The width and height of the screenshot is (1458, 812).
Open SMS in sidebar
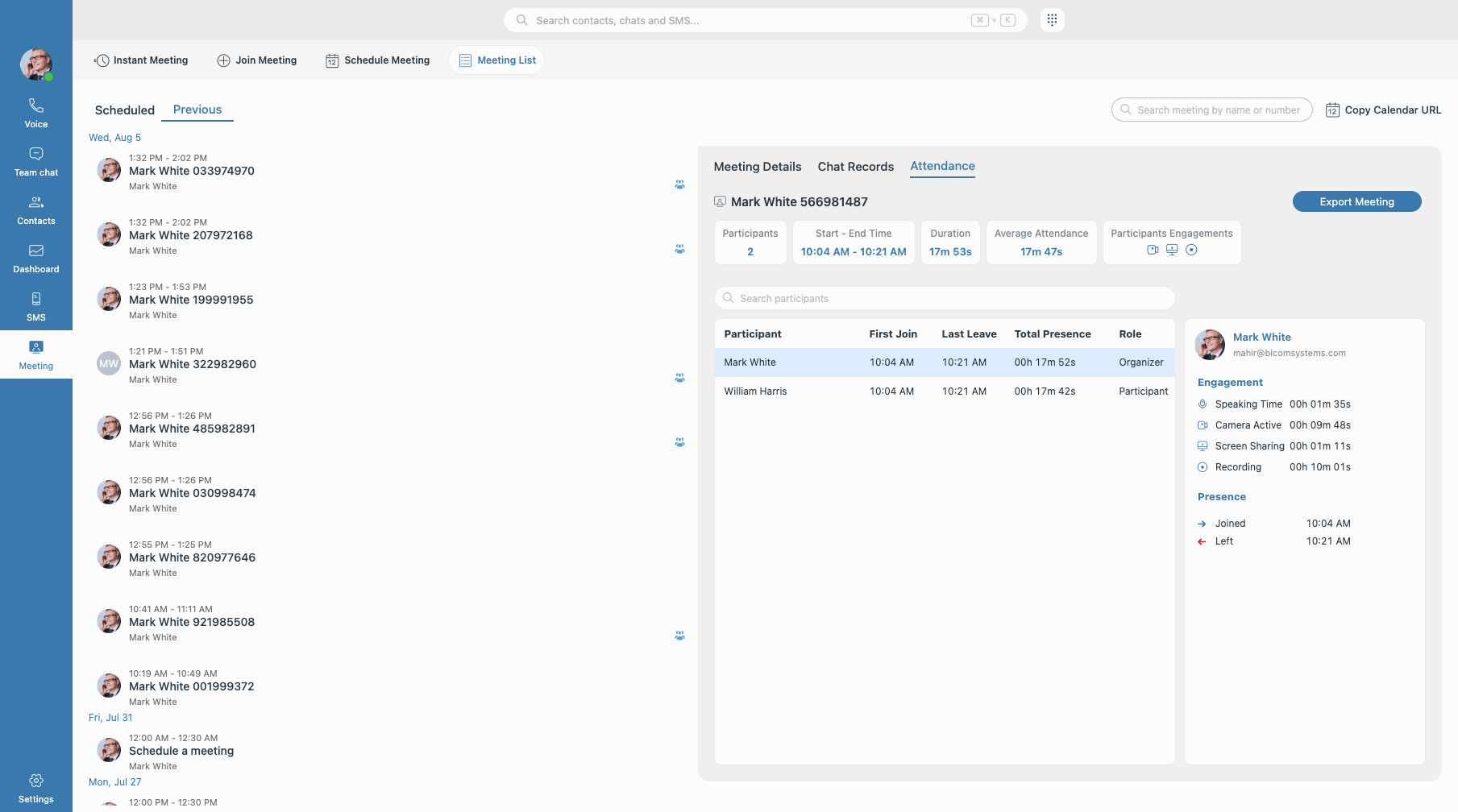pos(36,307)
